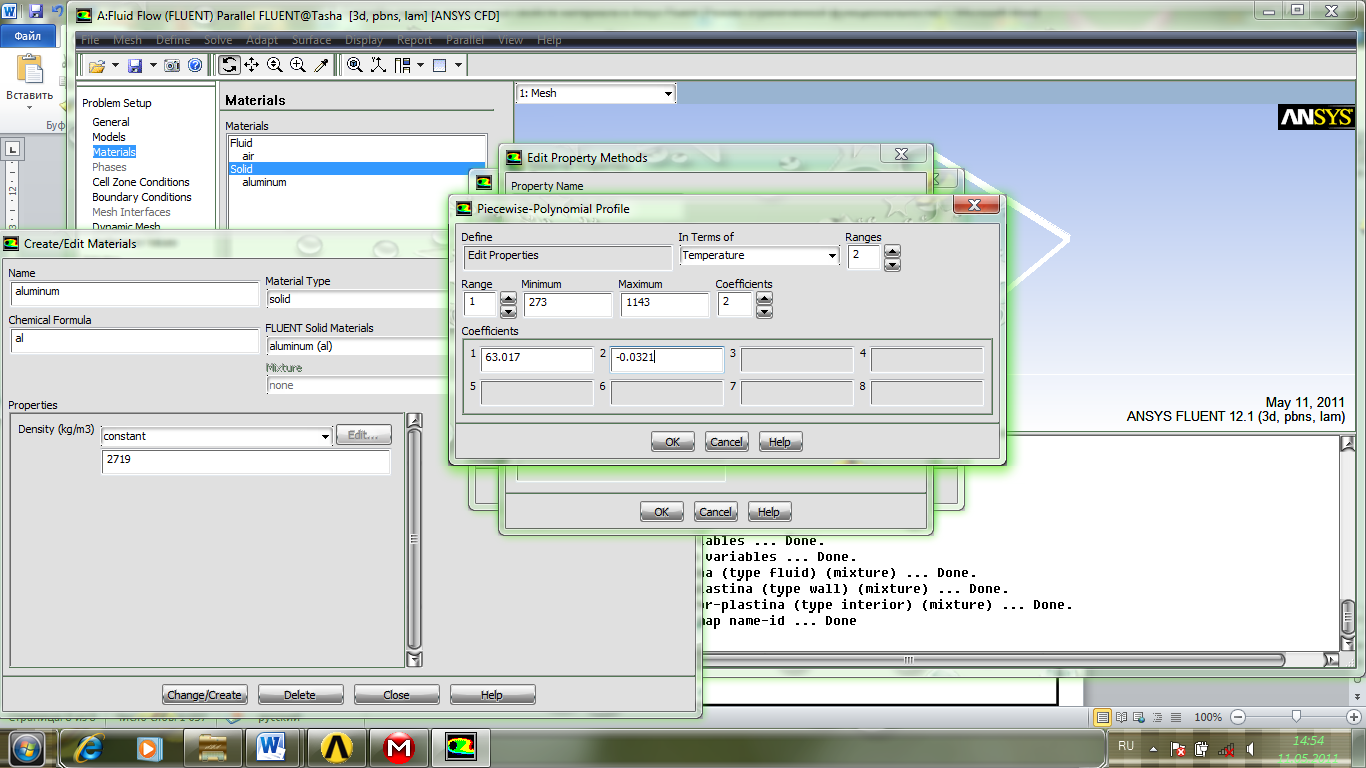Open the Файл tab in Word
Viewport: 1366px width, 768px height.
27,34
